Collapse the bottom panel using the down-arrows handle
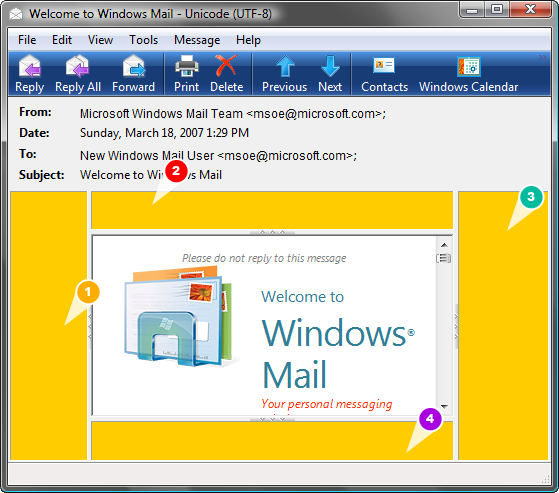Viewport: 559px width, 493px height. [x=272, y=419]
